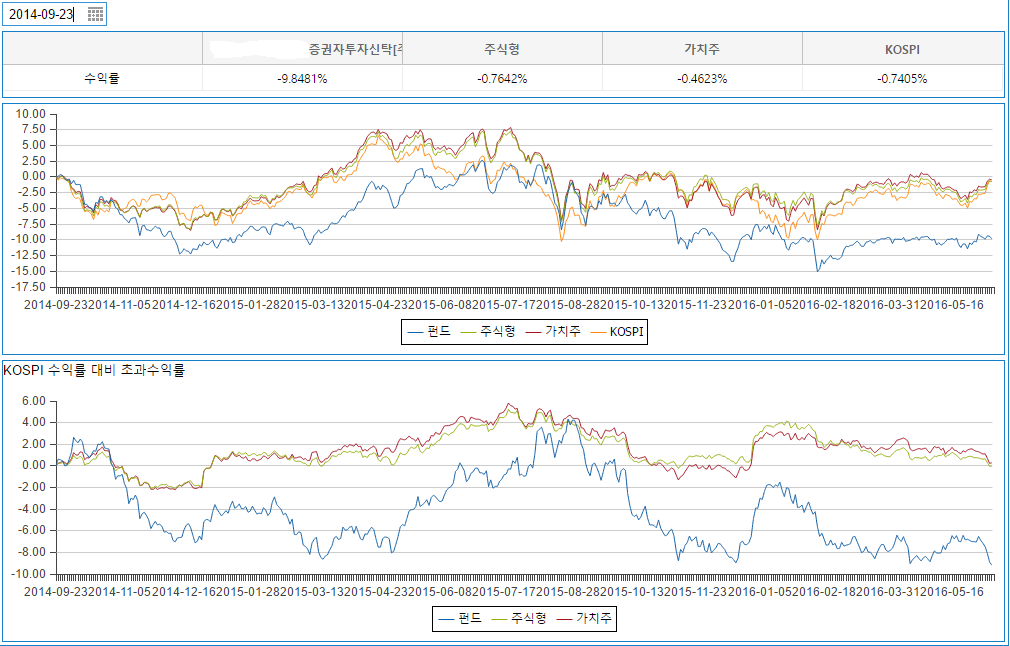Click the 10.00 label on top chart axis
The height and width of the screenshot is (646, 1010).
tap(33, 114)
